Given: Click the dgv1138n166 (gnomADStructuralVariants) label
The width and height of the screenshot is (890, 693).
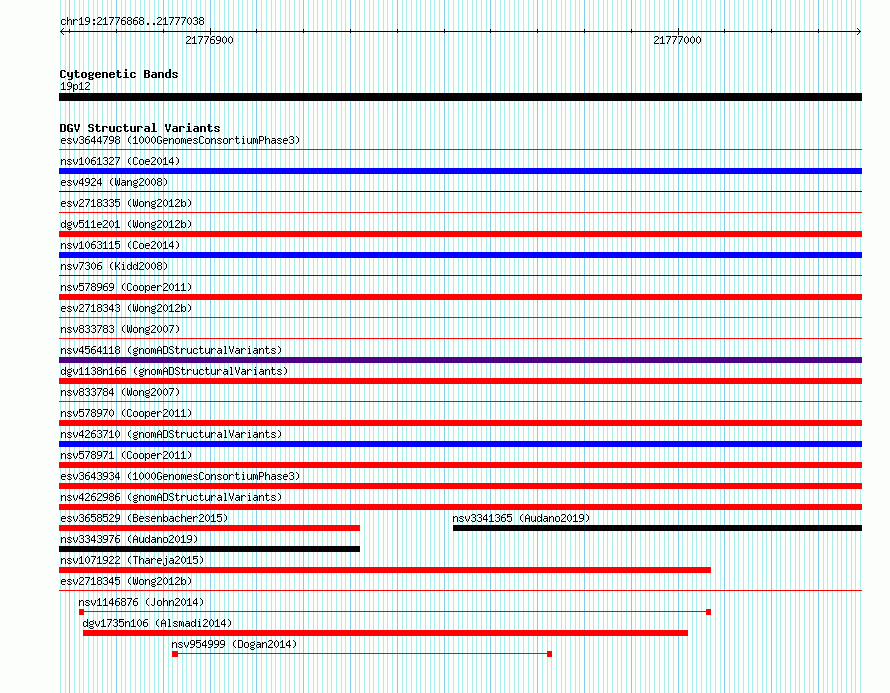Looking at the screenshot, I should tap(174, 371).
